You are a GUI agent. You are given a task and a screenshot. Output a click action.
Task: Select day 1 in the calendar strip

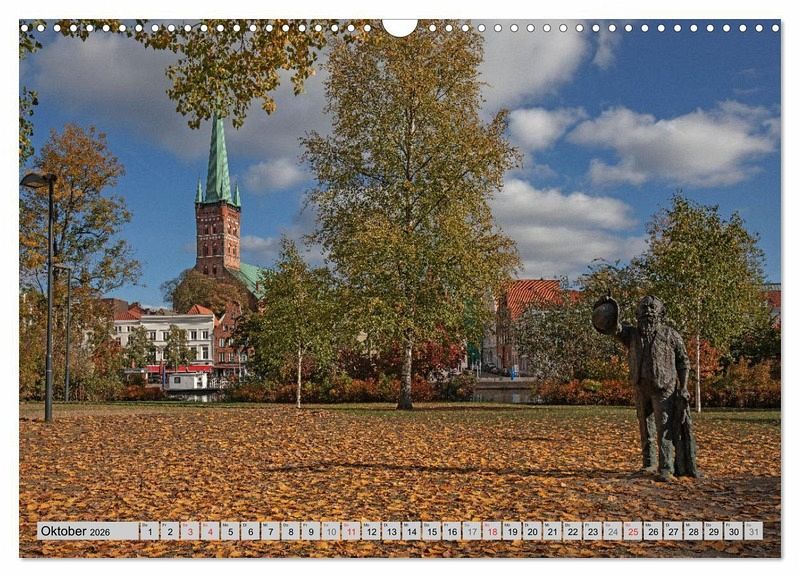149,531
